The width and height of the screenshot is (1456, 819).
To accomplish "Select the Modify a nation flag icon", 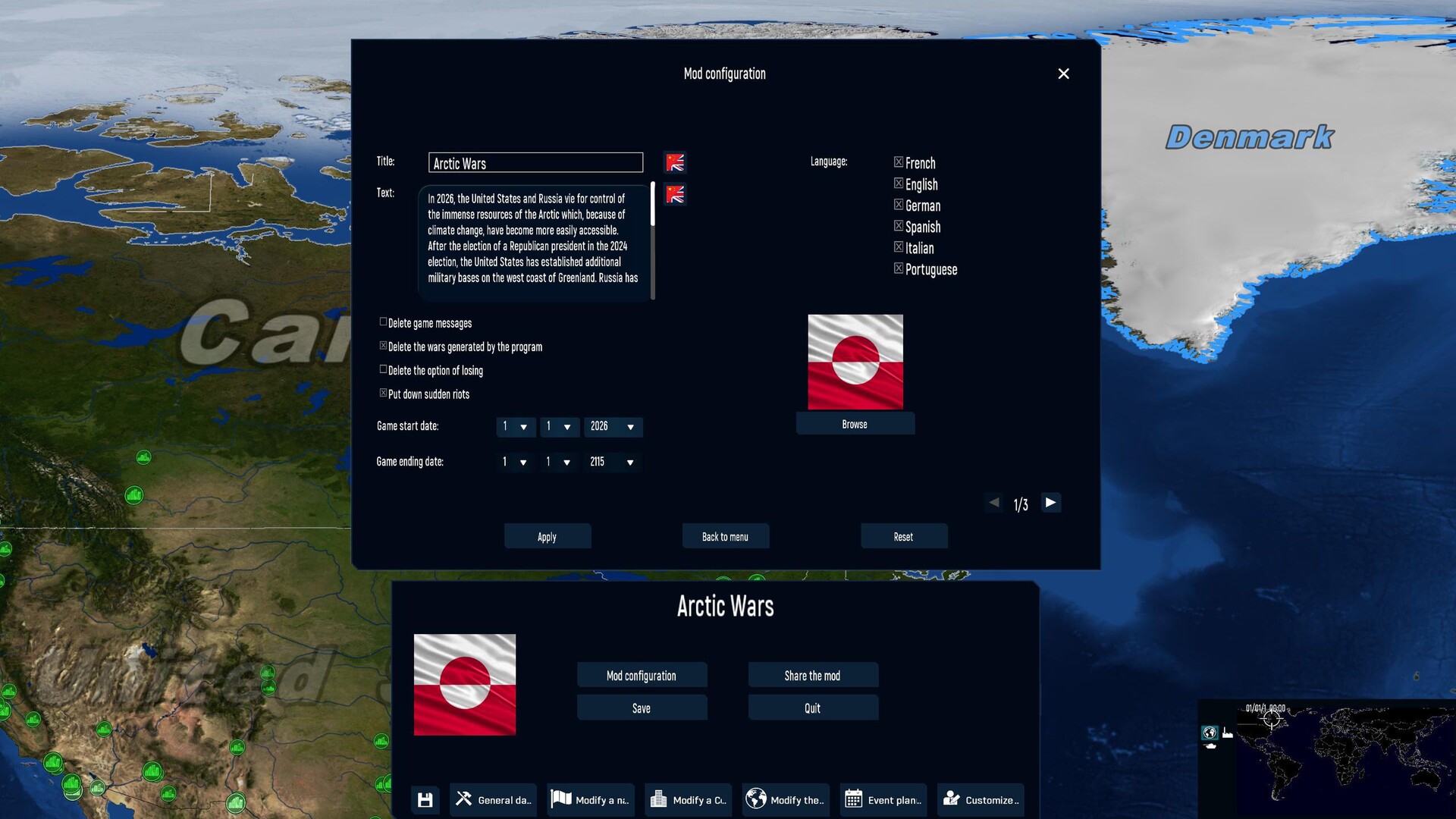I will click(561, 799).
